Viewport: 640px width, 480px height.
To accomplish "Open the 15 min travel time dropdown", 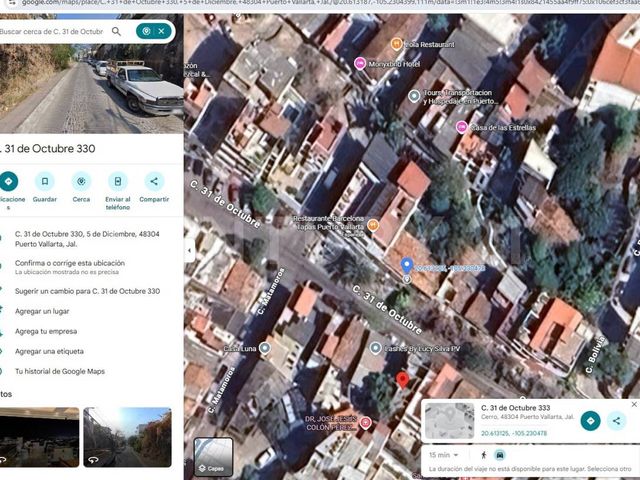I will click(444, 455).
